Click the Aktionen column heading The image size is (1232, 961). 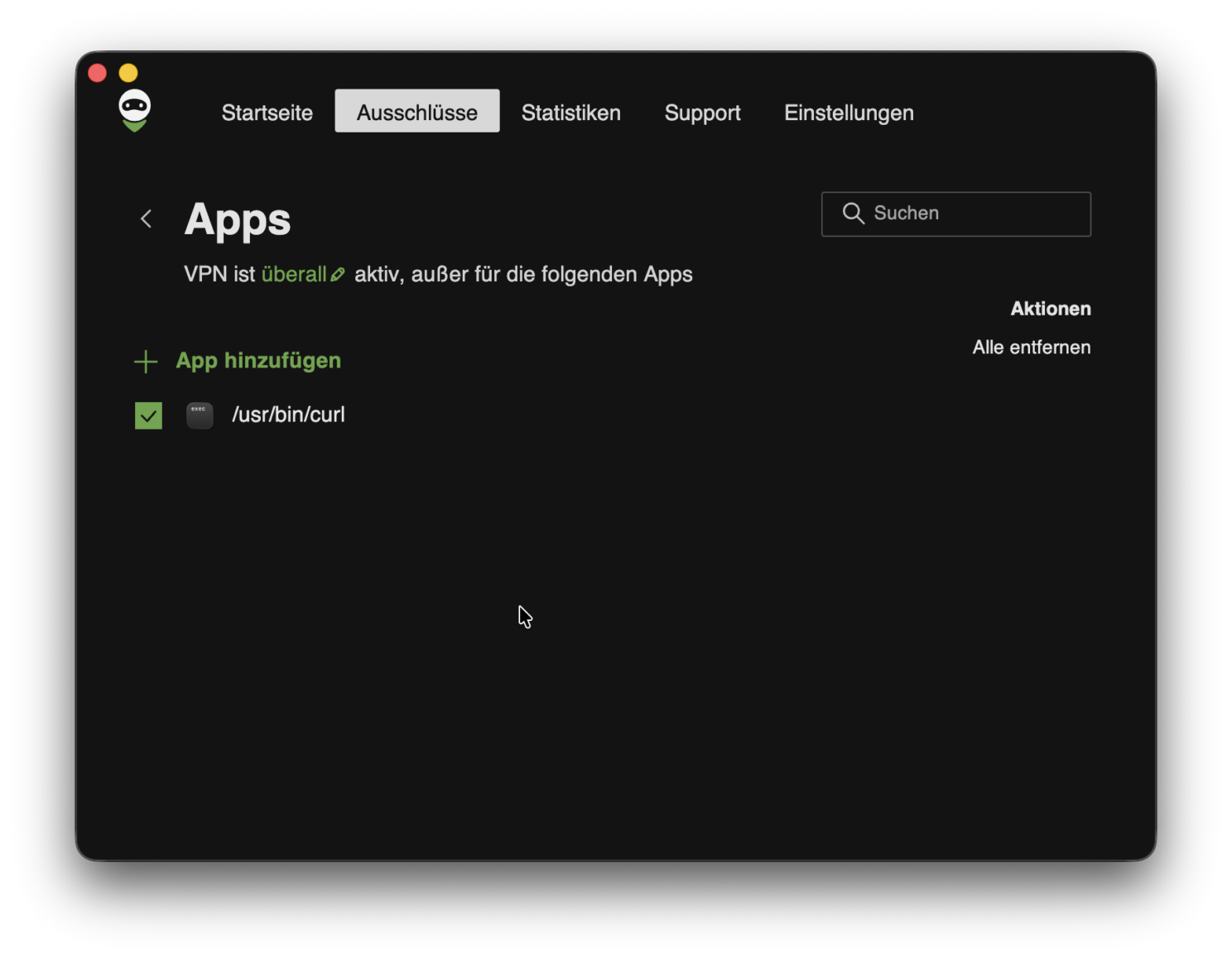[1051, 309]
